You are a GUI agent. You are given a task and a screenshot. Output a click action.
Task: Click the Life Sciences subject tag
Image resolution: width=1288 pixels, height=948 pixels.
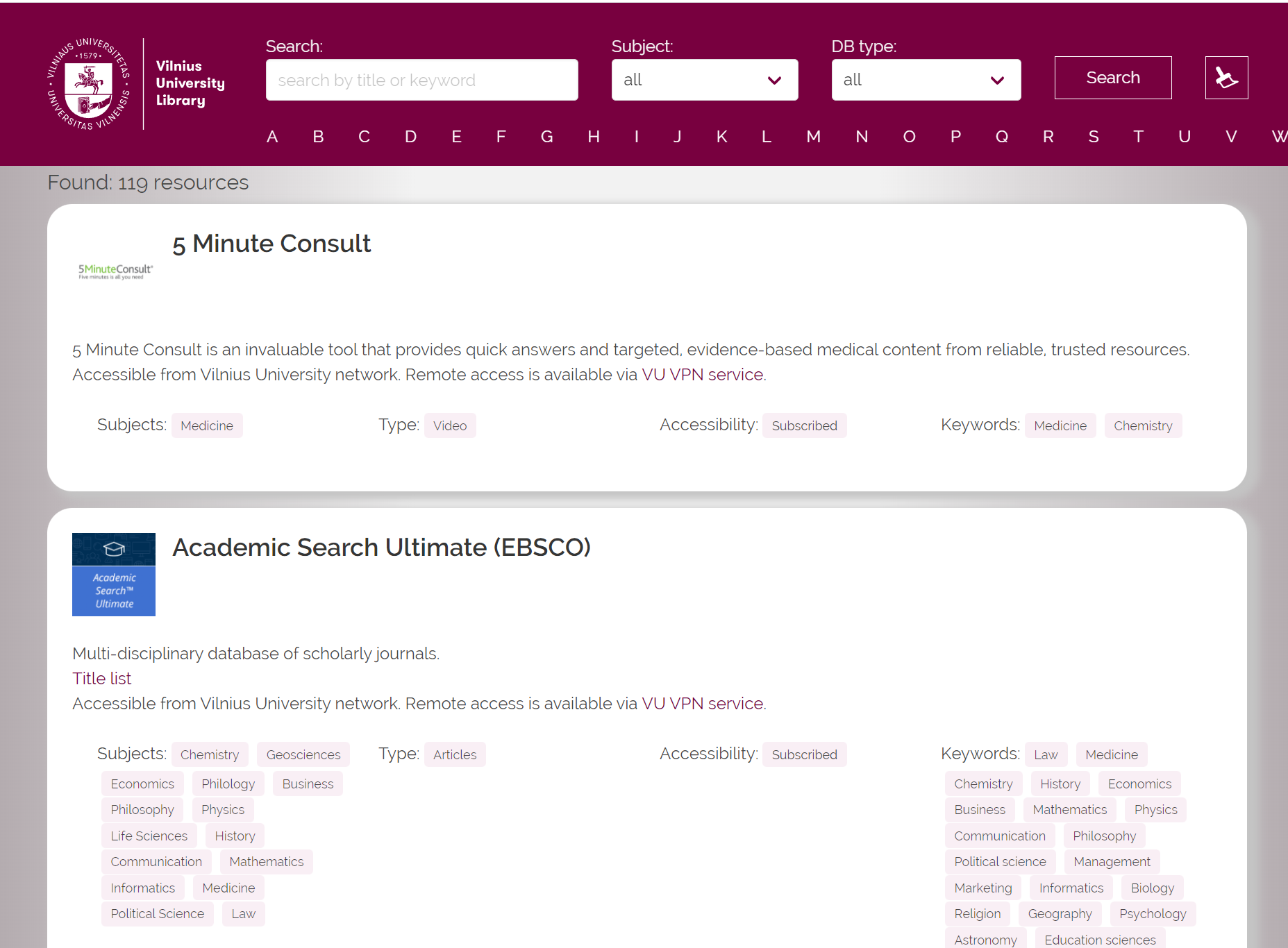click(149, 836)
